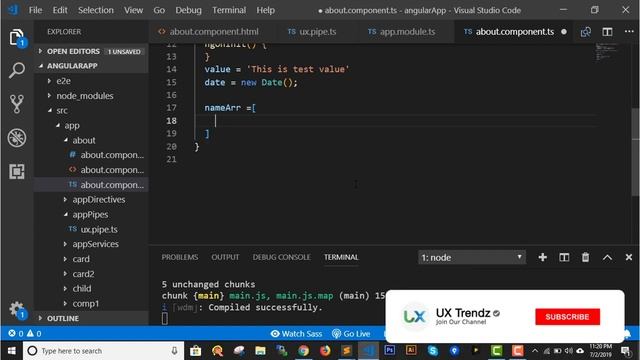Open Photoshop from the taskbar
Screen dimensions: 640x360
click(390, 350)
